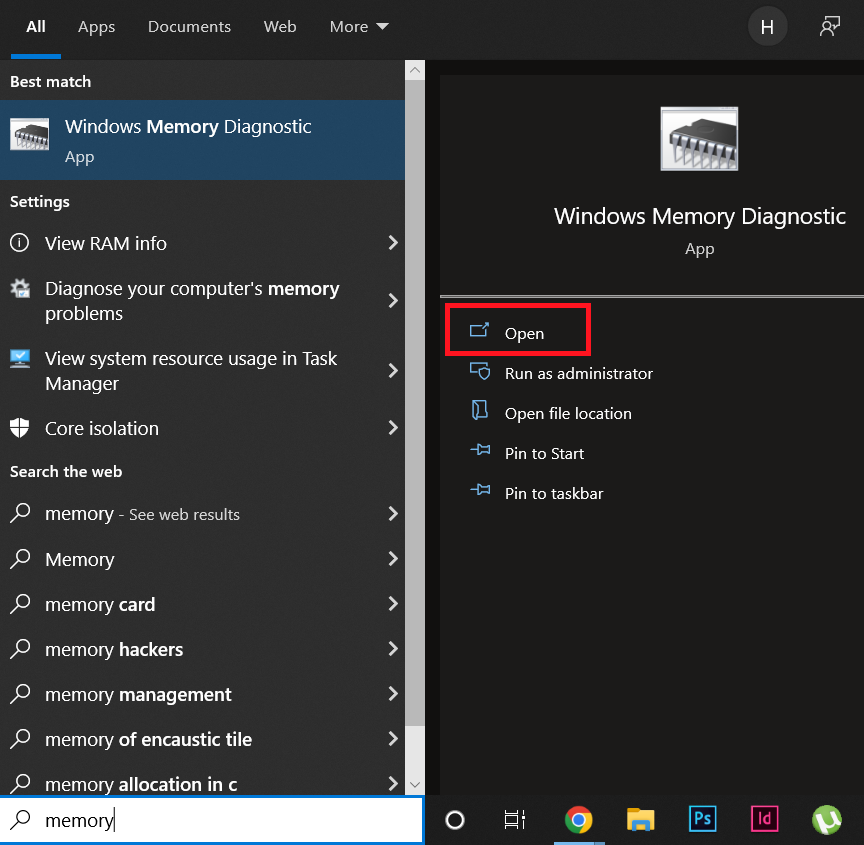Expand arrow for memory card suggestion
Image resolution: width=864 pixels, height=845 pixels.
point(393,604)
